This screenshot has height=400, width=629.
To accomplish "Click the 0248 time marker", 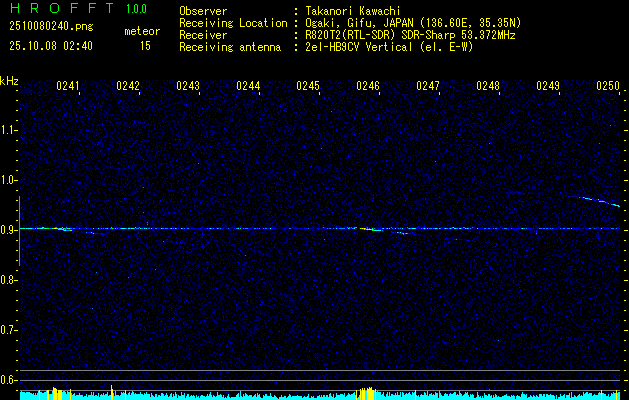I will coord(488,87).
